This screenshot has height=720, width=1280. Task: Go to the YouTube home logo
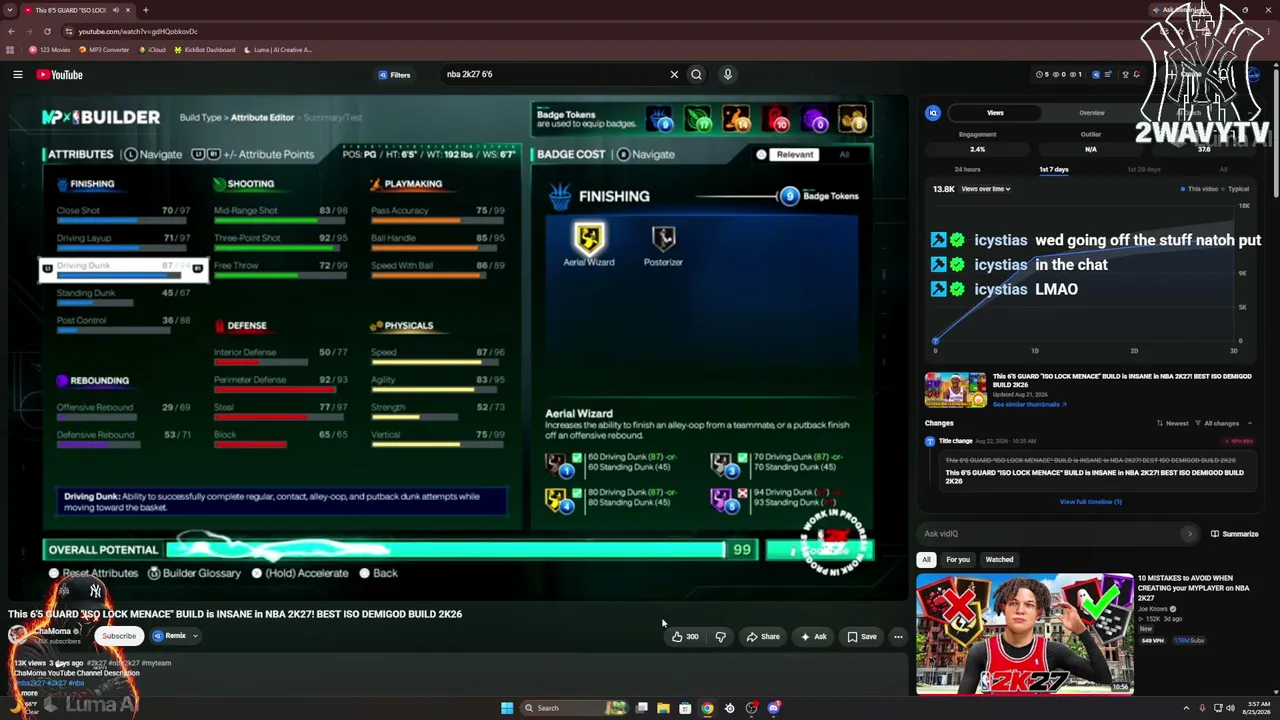tap(60, 74)
